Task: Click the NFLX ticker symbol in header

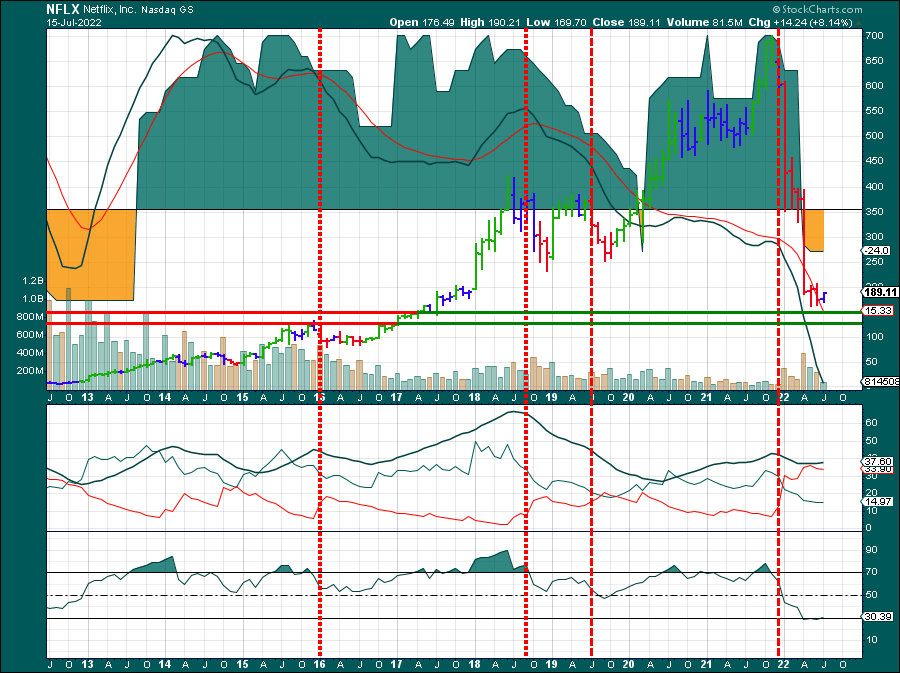Action: [62, 7]
